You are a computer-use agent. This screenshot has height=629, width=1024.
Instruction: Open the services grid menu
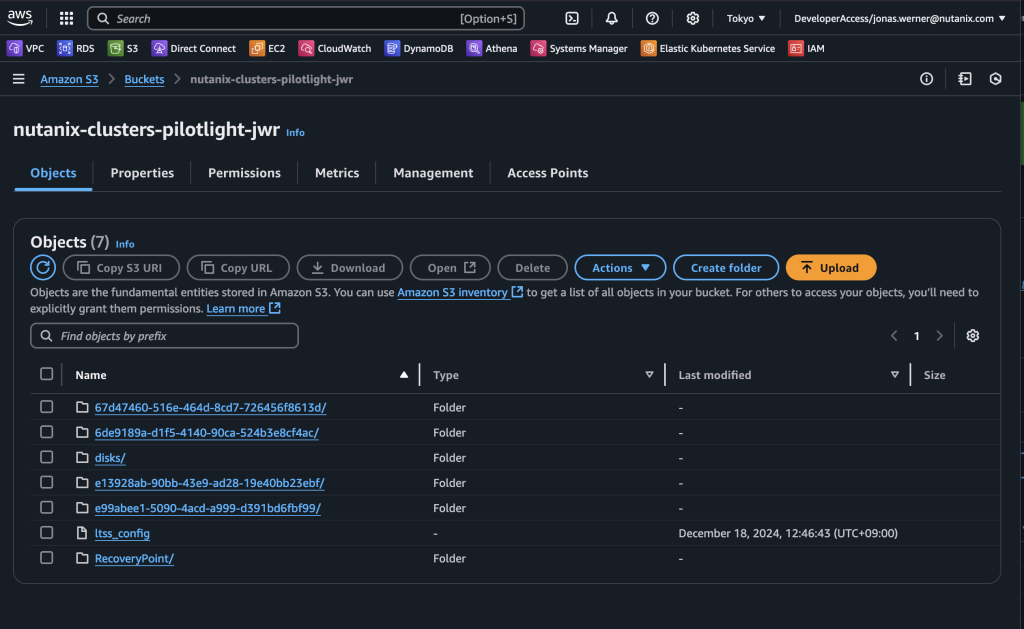click(x=66, y=18)
